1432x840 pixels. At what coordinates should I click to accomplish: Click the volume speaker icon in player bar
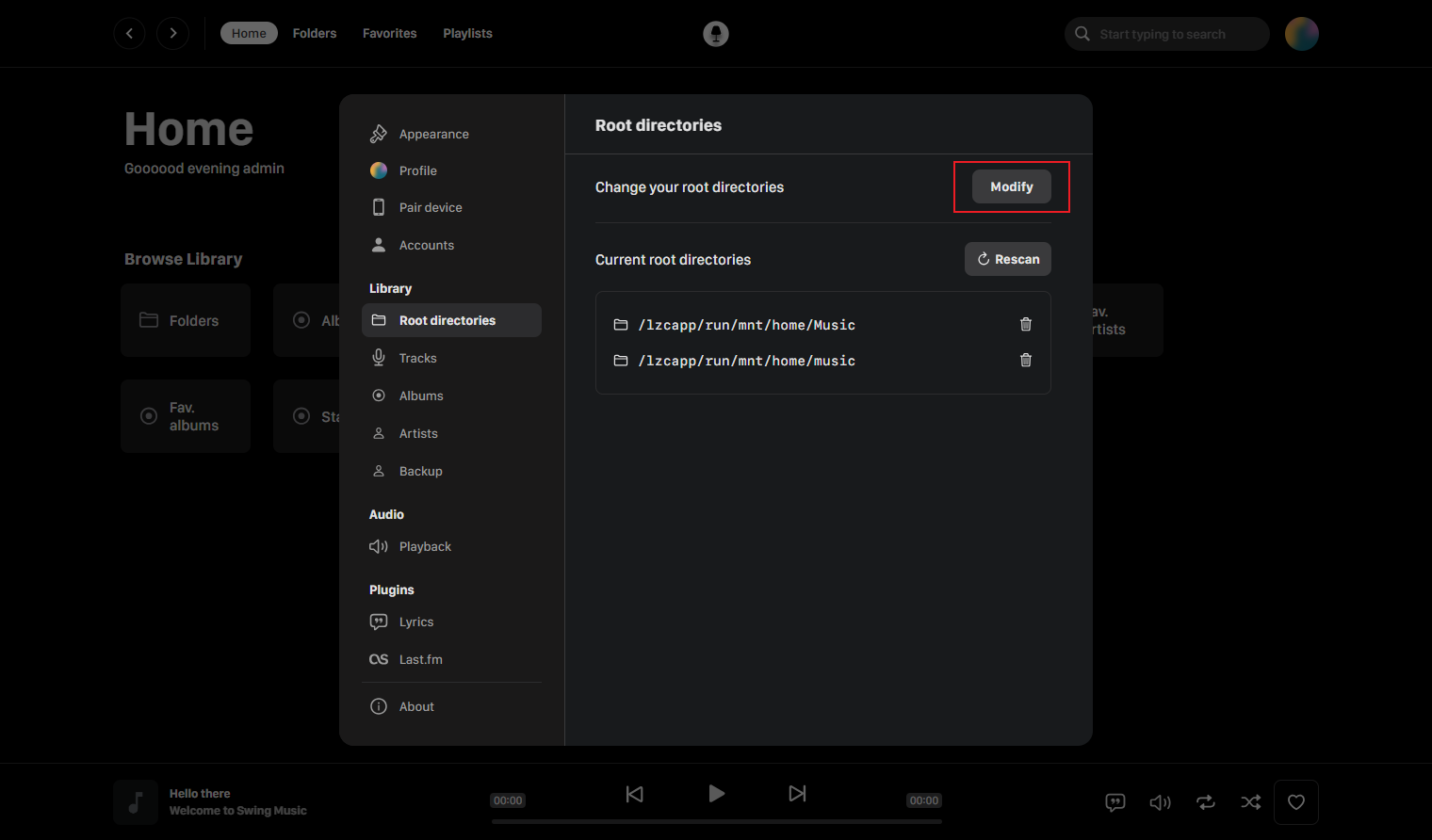tap(1161, 802)
